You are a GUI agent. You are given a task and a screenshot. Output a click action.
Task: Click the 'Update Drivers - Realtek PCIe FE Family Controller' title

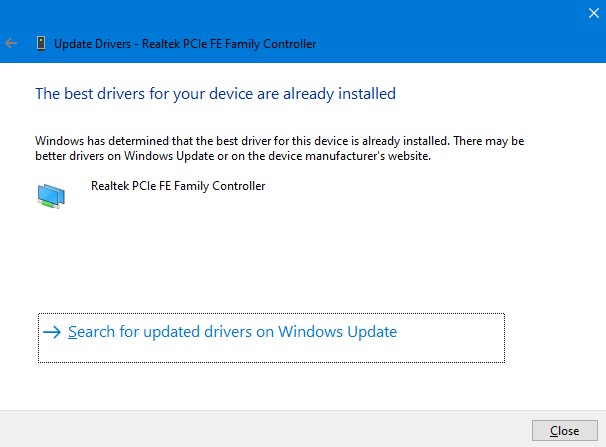tap(185, 44)
